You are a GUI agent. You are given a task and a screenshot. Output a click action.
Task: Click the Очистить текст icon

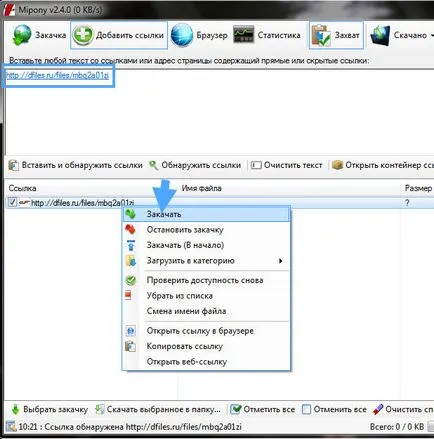(256, 165)
